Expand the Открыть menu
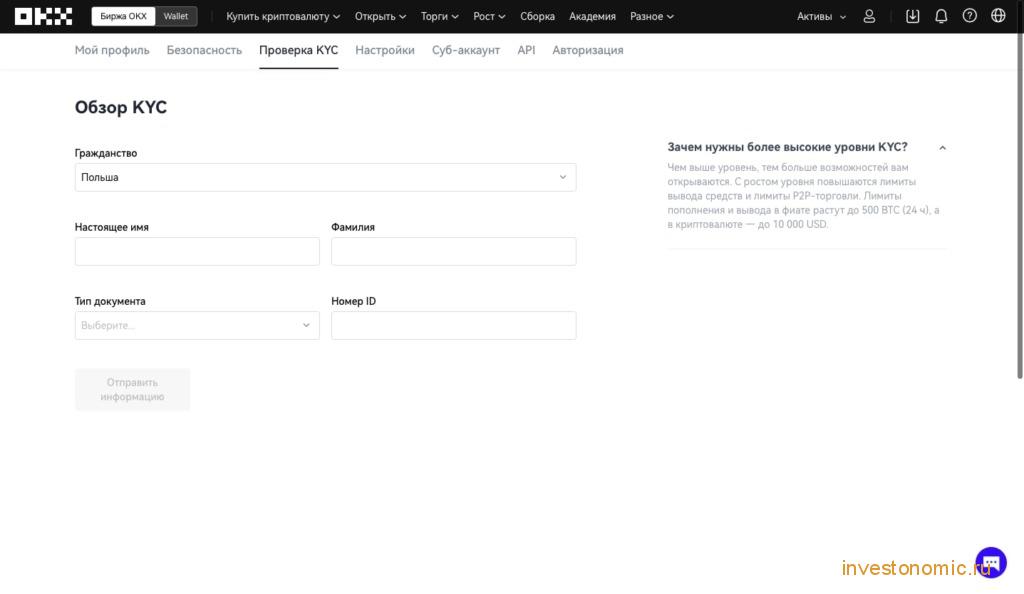This screenshot has height=594, width=1024. 380,16
